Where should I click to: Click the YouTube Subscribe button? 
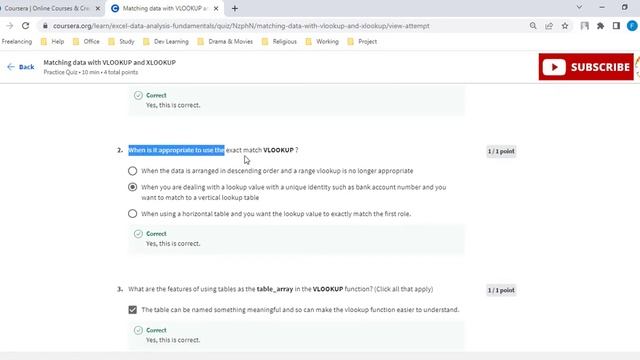pyautogui.click(x=586, y=67)
